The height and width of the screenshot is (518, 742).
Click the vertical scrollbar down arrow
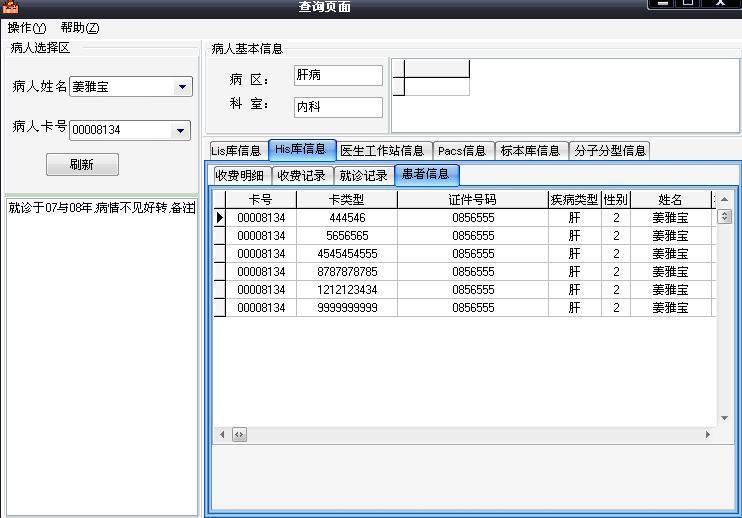pyautogui.click(x=725, y=418)
